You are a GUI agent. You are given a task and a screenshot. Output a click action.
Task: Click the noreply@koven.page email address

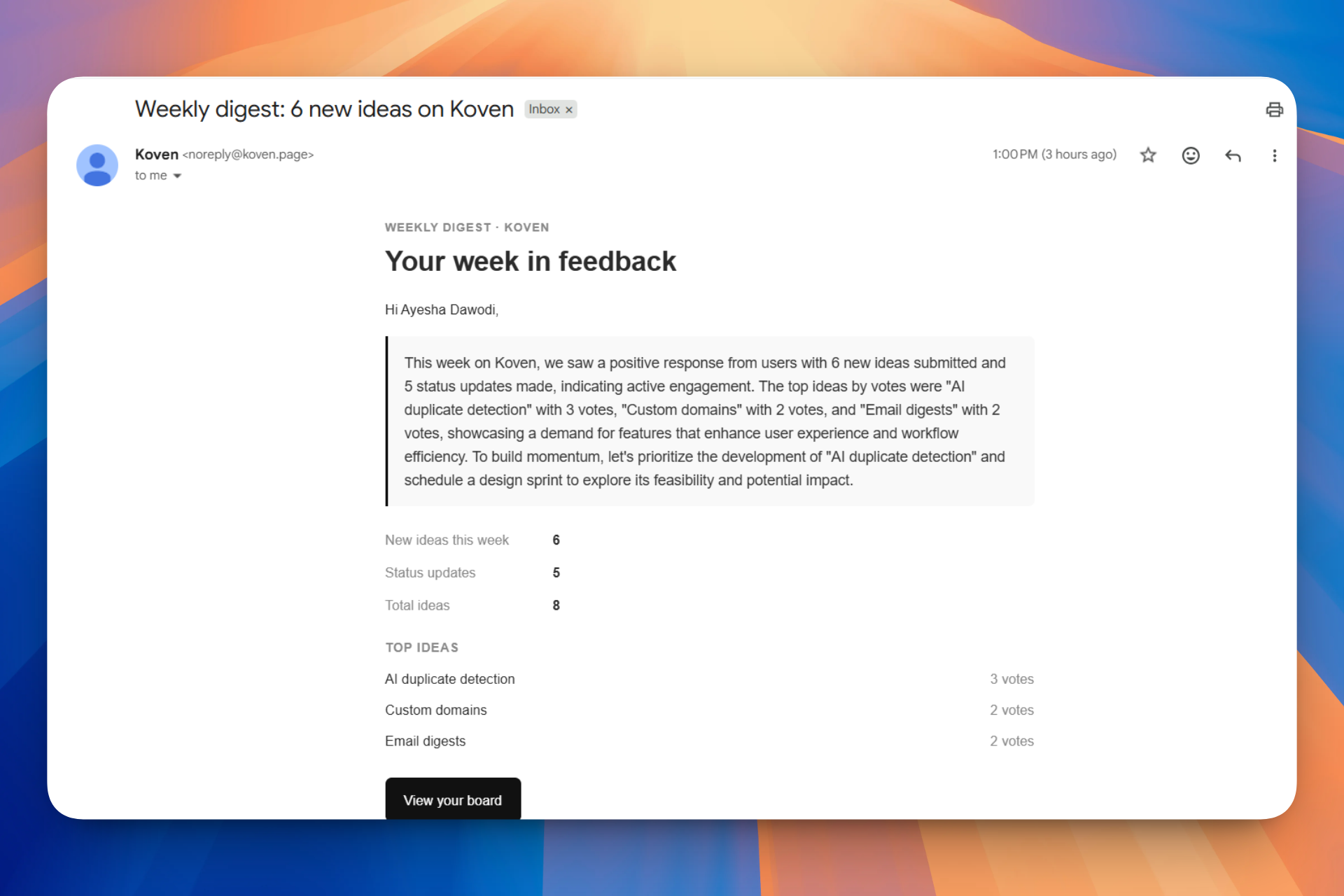click(248, 155)
